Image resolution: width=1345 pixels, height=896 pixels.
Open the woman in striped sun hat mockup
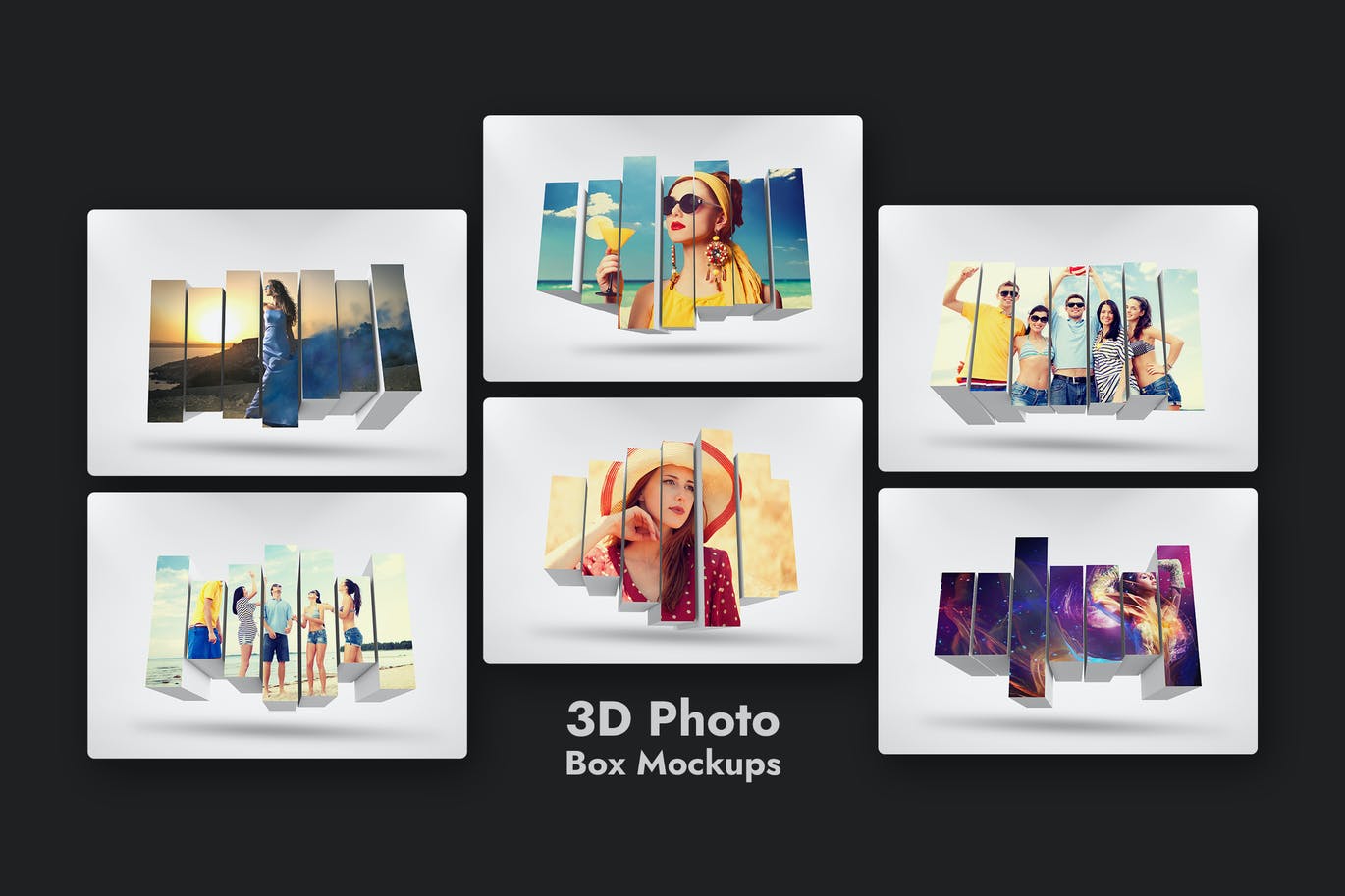[672, 531]
